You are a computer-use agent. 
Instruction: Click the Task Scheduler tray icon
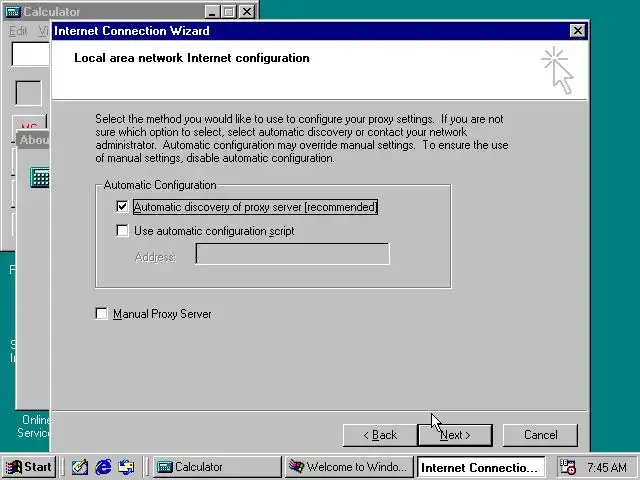[567, 467]
